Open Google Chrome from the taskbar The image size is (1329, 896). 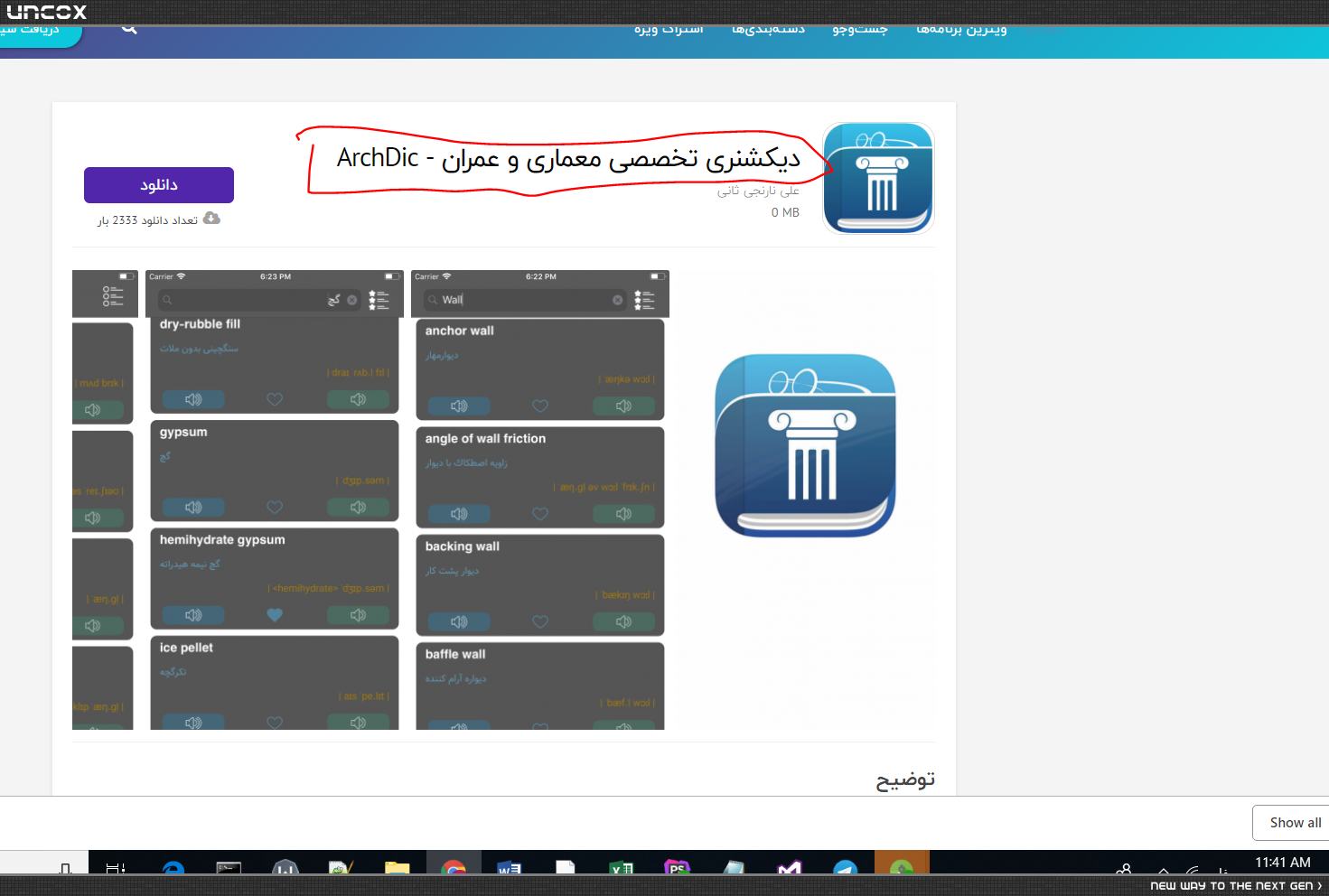pyautogui.click(x=454, y=868)
